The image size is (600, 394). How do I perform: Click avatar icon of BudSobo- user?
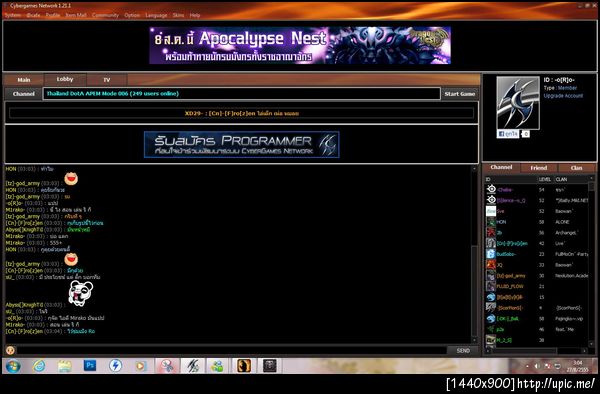491,254
